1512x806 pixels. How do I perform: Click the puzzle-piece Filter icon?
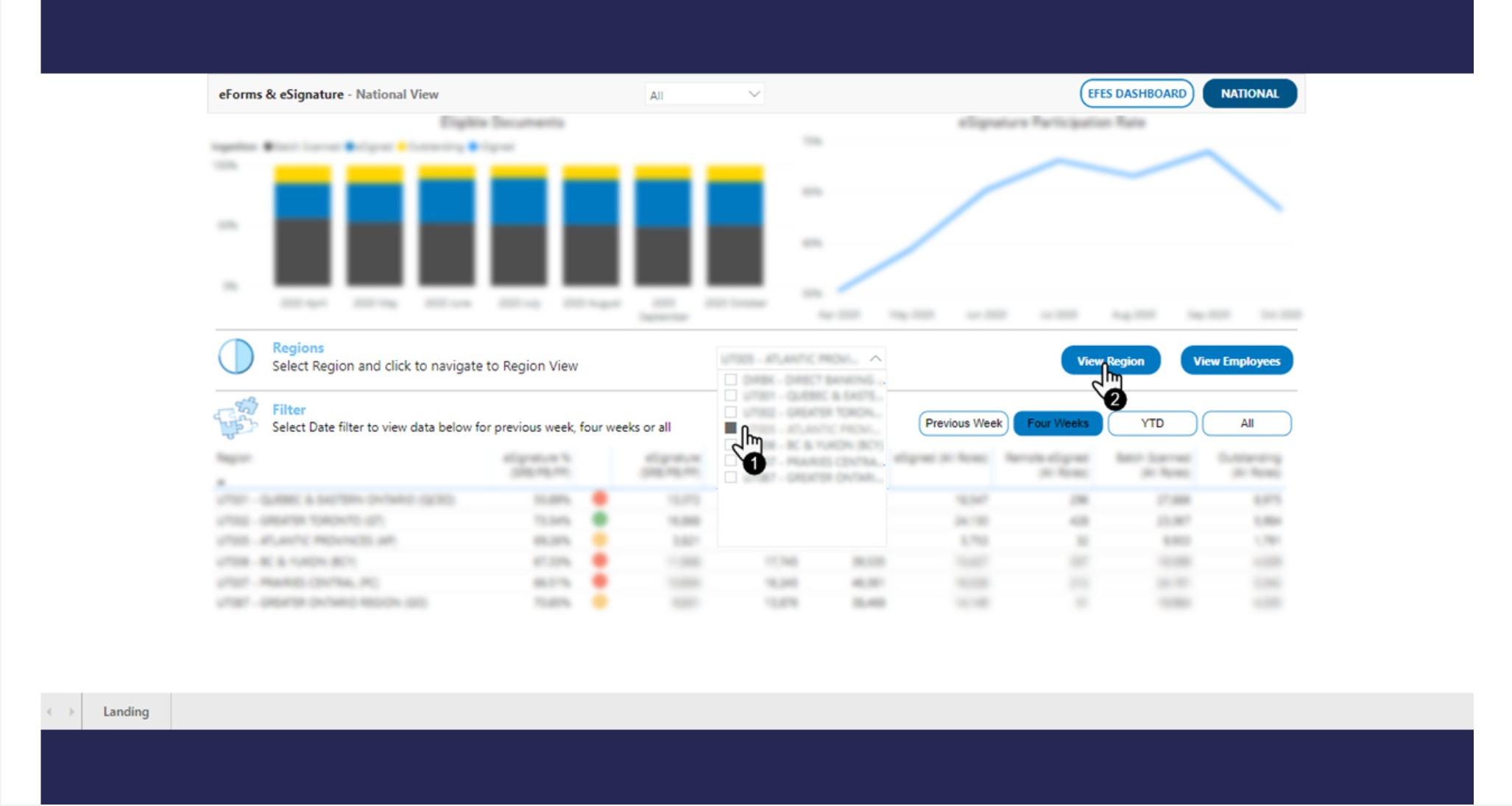coord(236,418)
